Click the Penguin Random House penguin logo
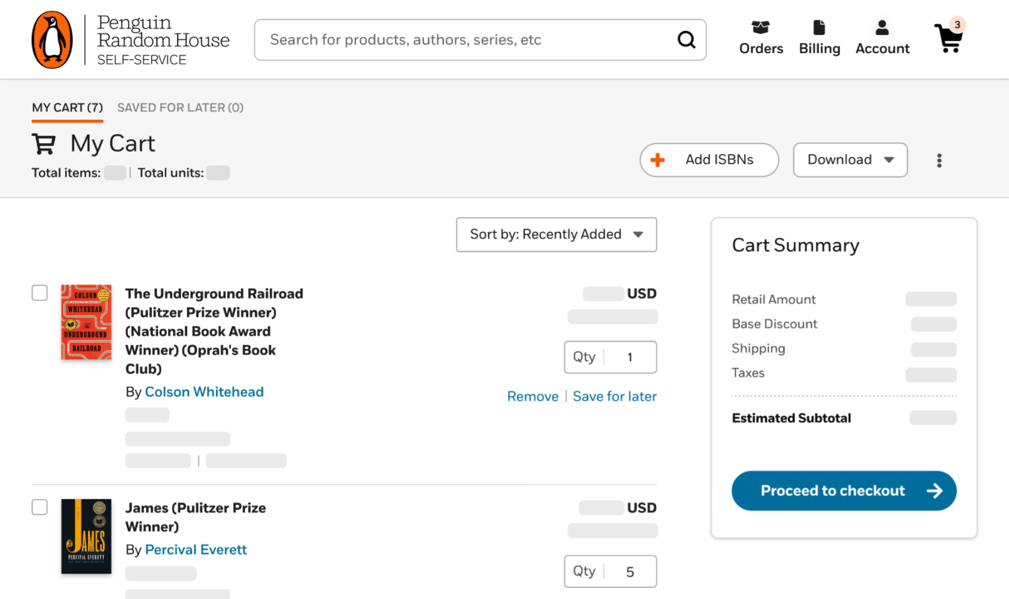This screenshot has height=599, width=1009. [x=52, y=40]
